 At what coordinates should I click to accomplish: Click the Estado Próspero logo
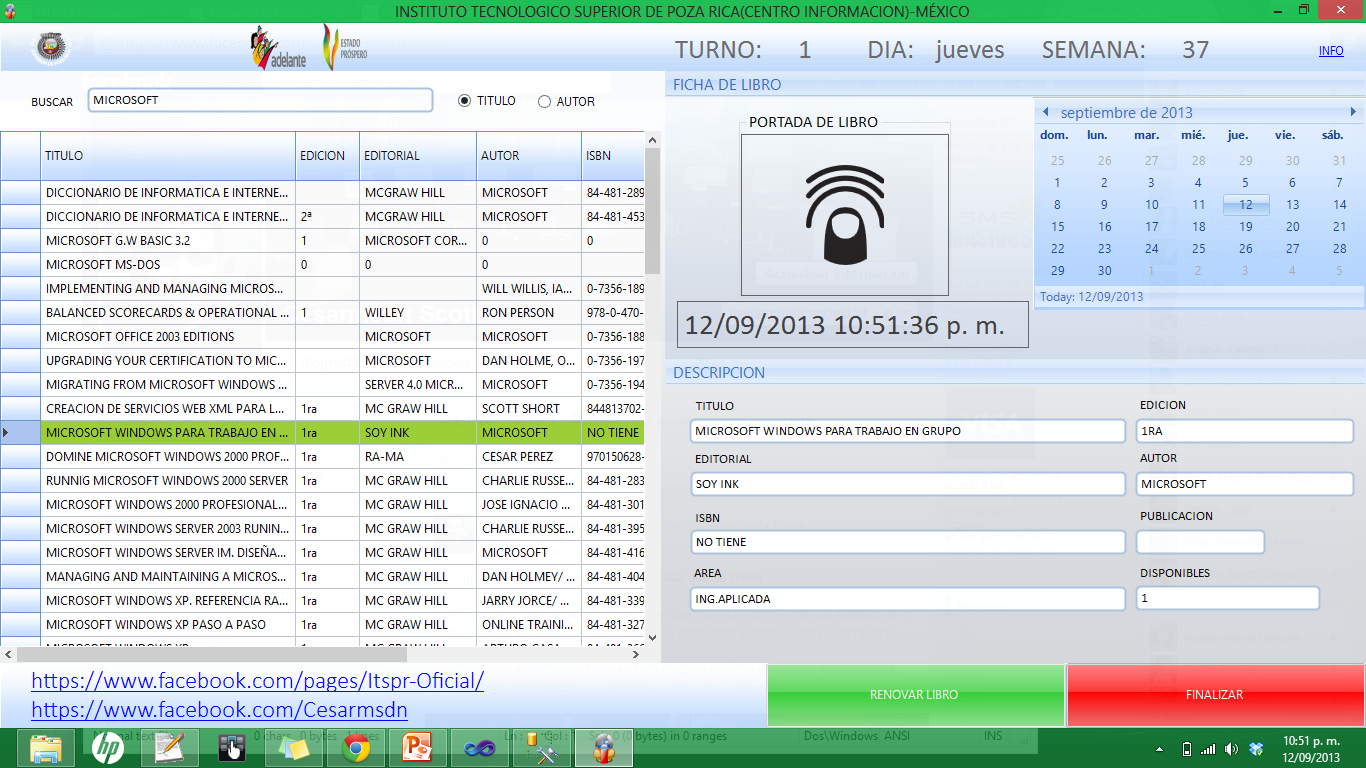coord(343,48)
